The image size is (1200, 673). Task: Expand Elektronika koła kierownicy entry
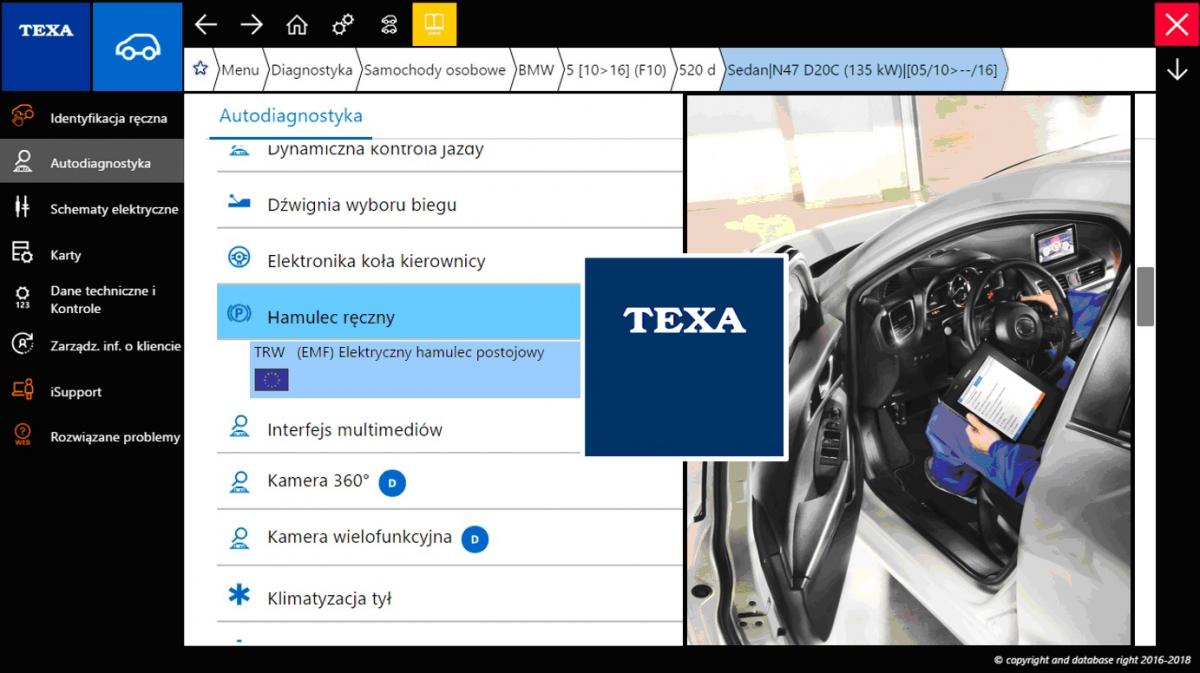(x=376, y=261)
